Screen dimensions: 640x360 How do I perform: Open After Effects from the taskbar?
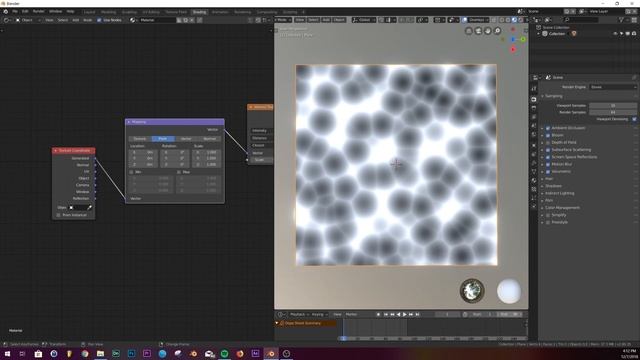click(x=256, y=353)
